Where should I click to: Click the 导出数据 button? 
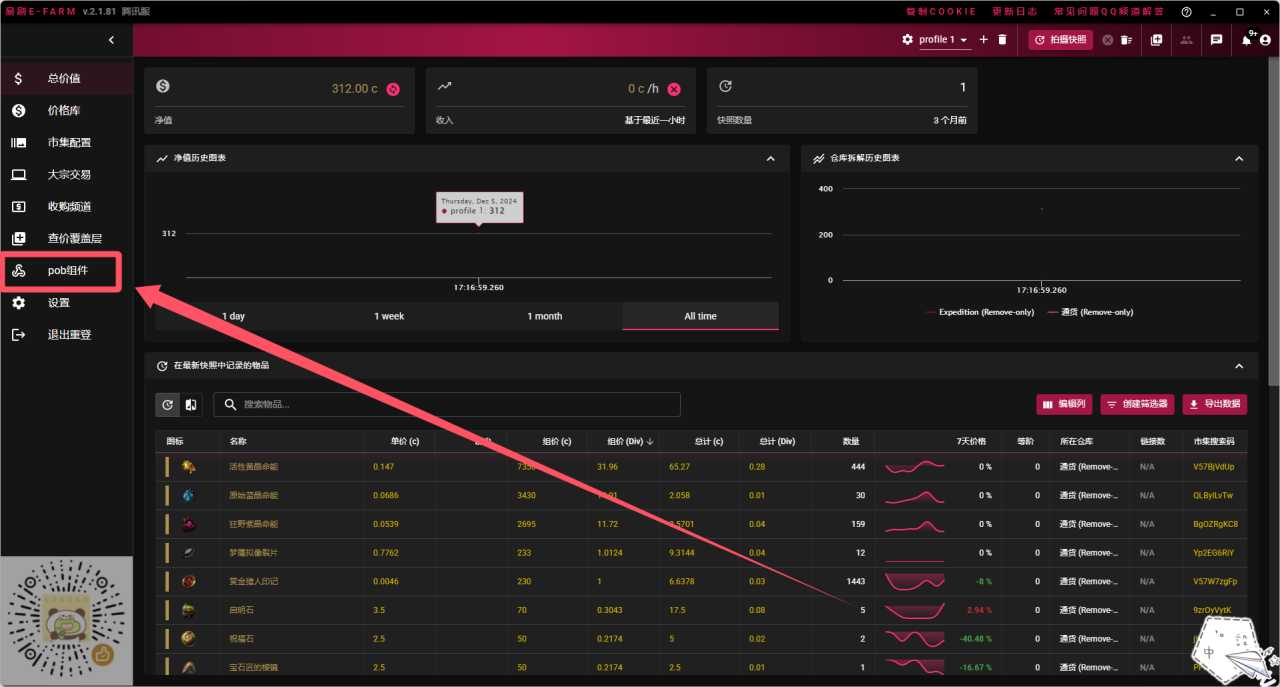(x=1214, y=404)
